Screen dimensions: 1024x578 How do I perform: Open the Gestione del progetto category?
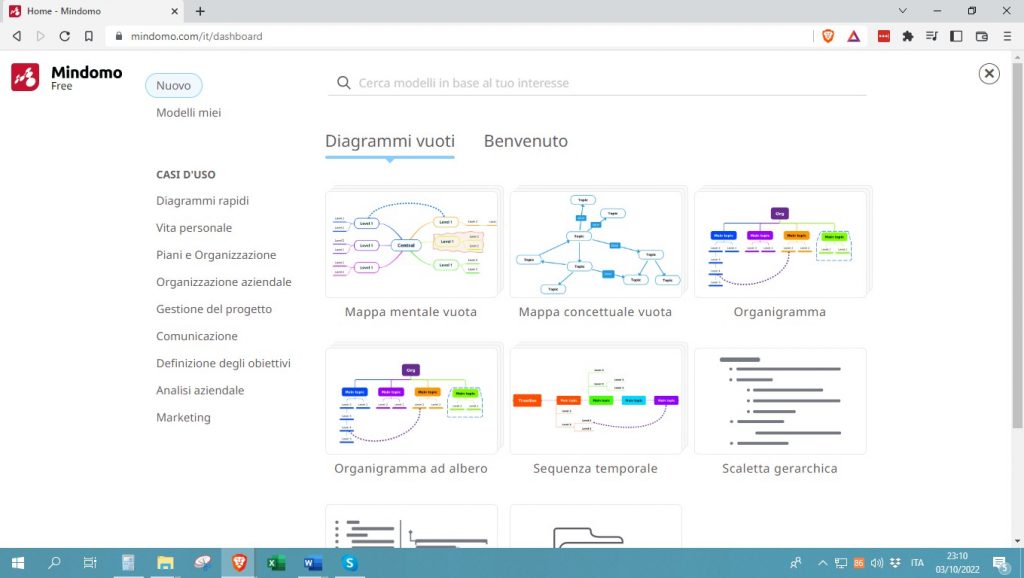212,309
